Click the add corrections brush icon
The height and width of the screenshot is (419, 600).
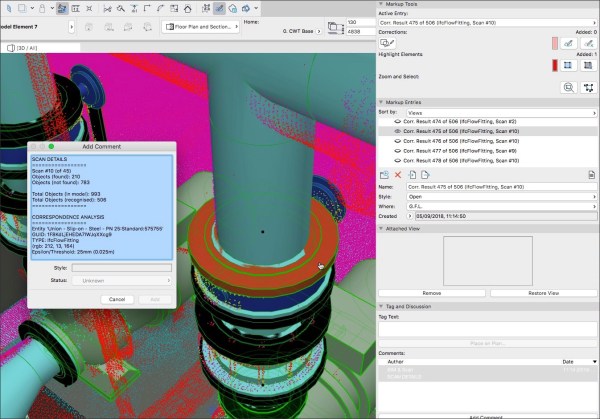pyautogui.click(x=568, y=43)
